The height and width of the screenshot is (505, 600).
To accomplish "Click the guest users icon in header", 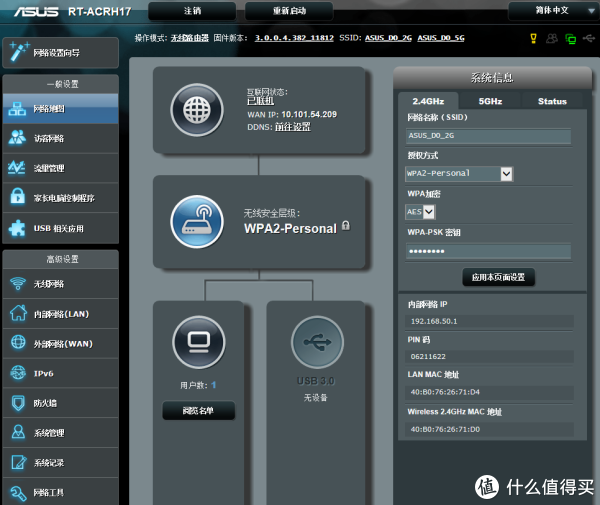I will (x=552, y=38).
